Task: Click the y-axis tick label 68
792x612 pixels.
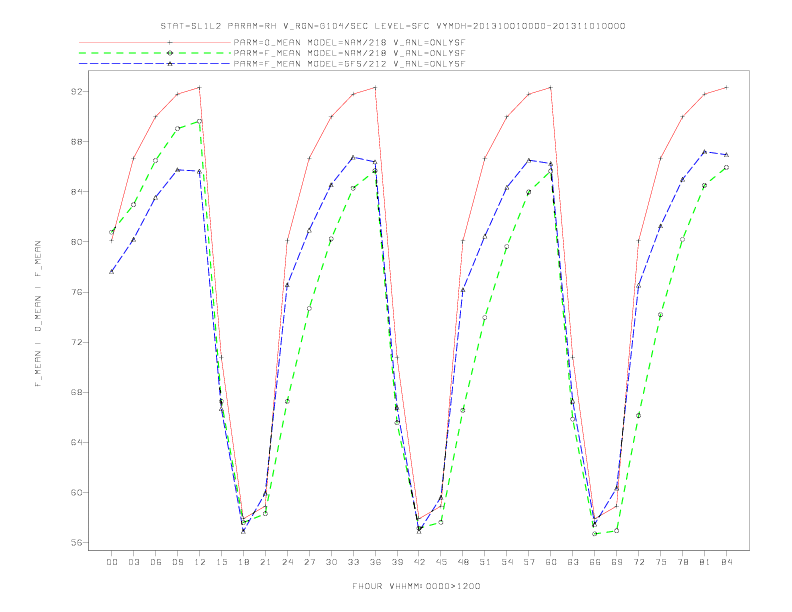Action: 76,392
